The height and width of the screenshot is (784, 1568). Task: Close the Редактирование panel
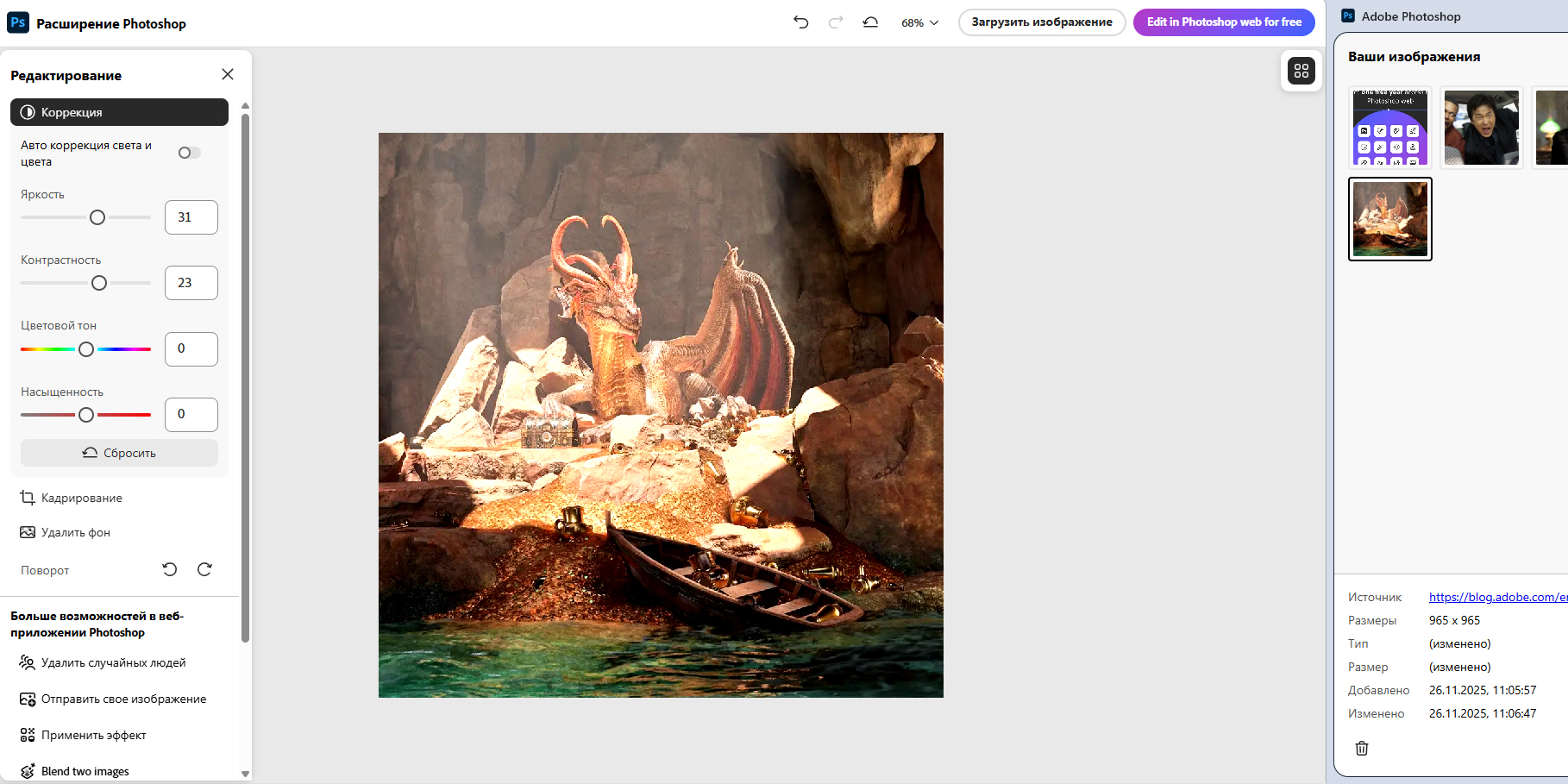(x=228, y=75)
